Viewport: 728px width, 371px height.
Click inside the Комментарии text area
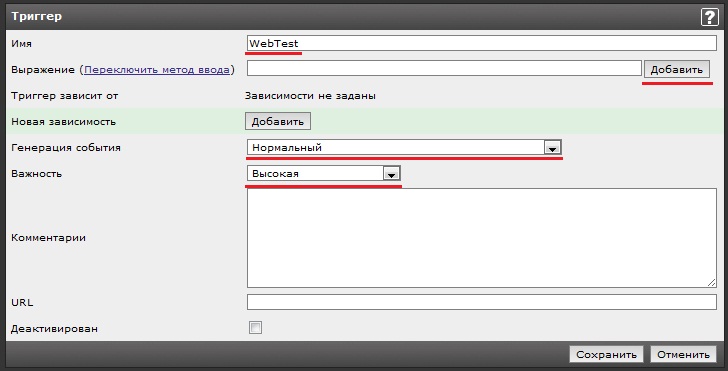[481, 238]
